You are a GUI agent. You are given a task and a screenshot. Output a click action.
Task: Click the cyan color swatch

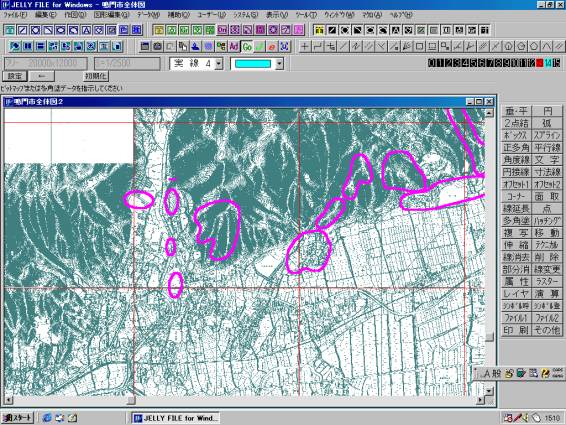(253, 64)
